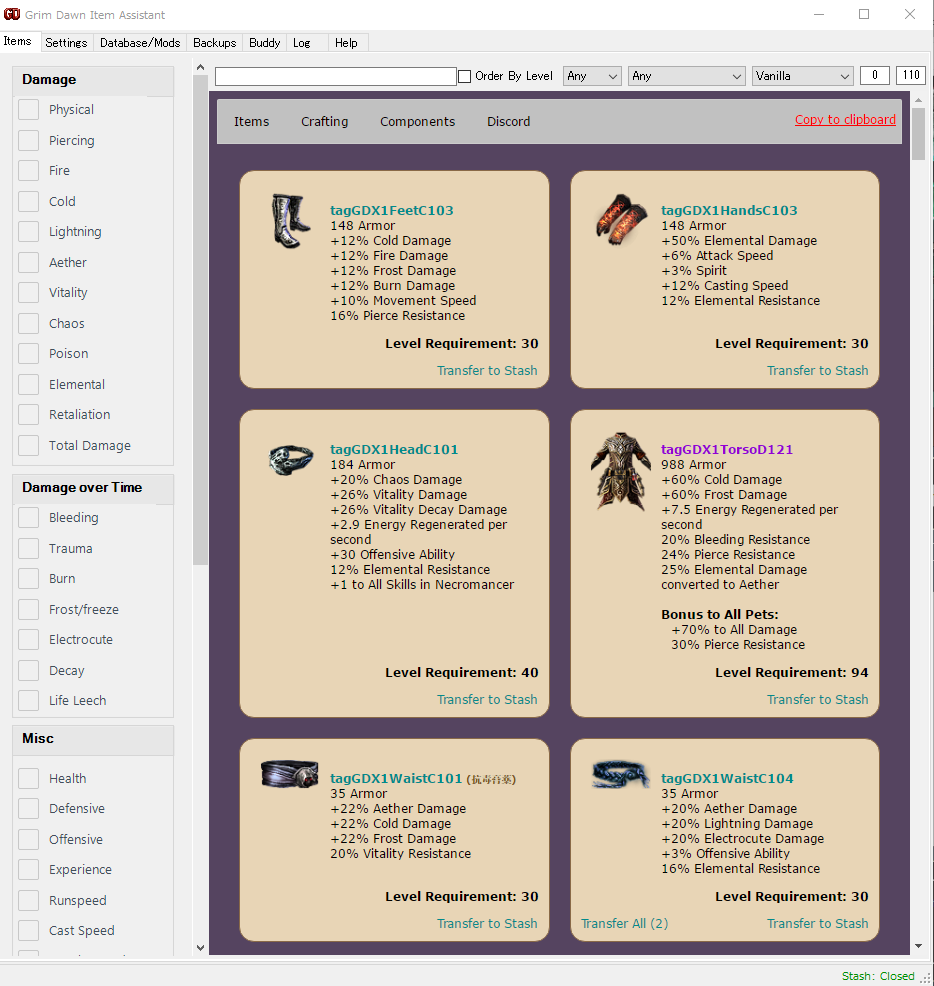Click the tagGDX1HeadC101 item name

click(x=394, y=450)
